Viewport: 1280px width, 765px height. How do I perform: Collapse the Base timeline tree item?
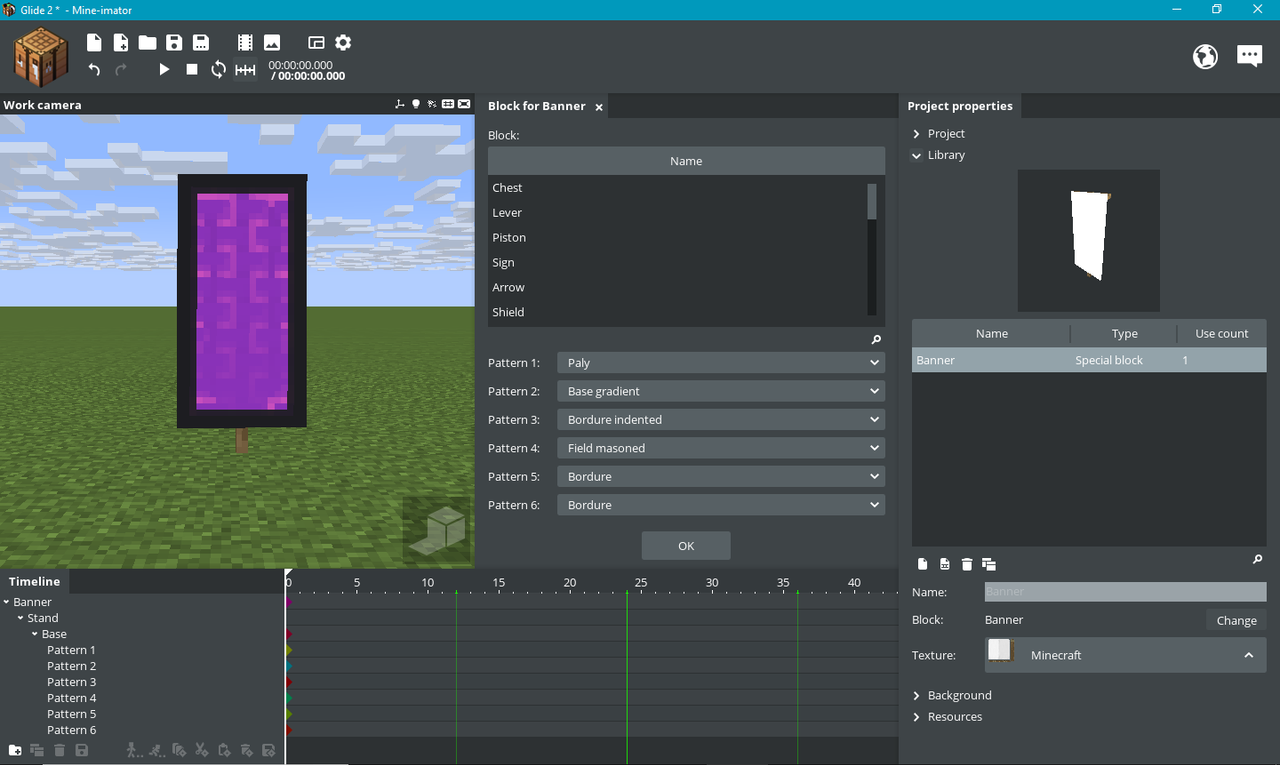(x=35, y=634)
